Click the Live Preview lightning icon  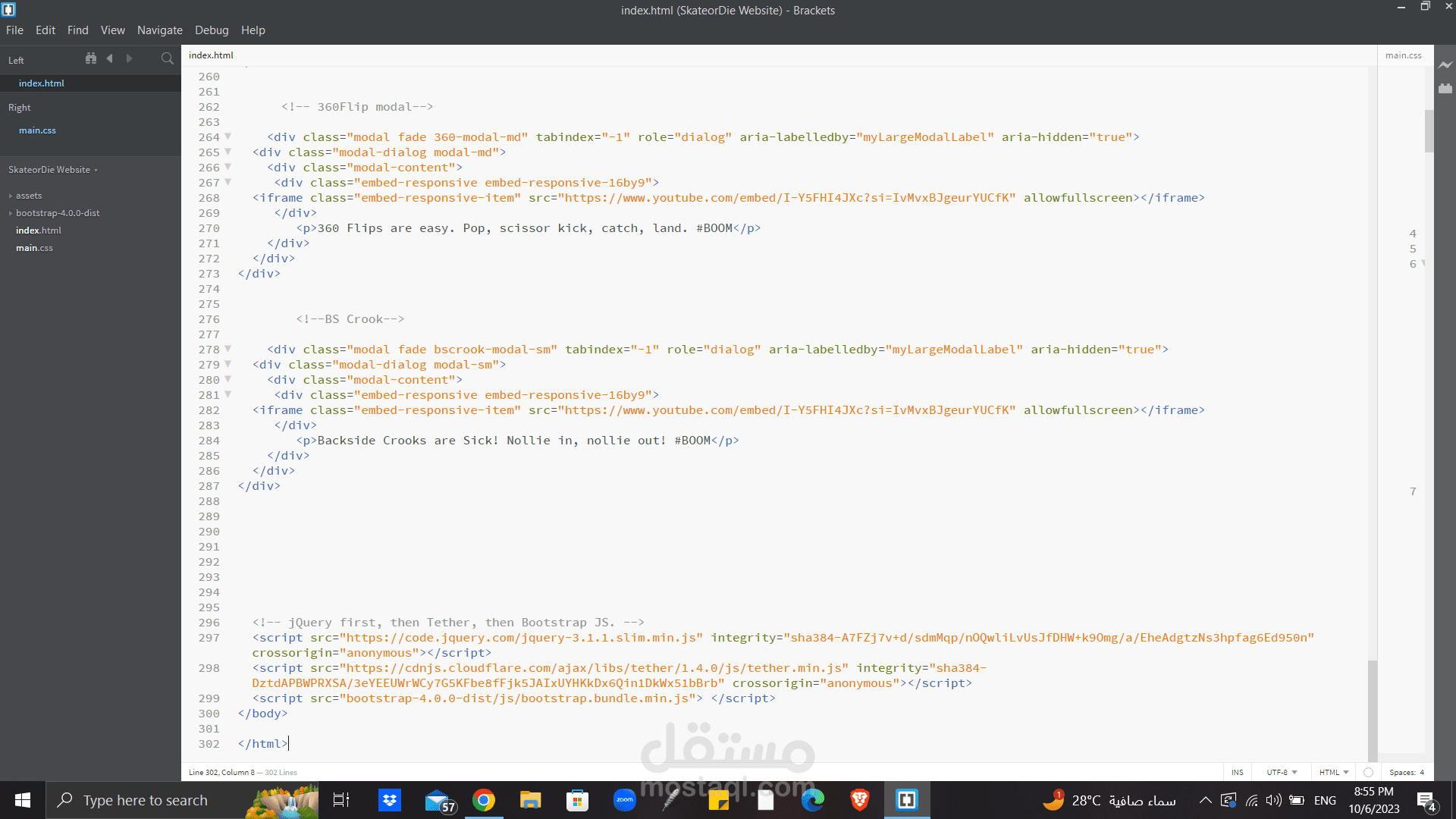coord(1445,65)
